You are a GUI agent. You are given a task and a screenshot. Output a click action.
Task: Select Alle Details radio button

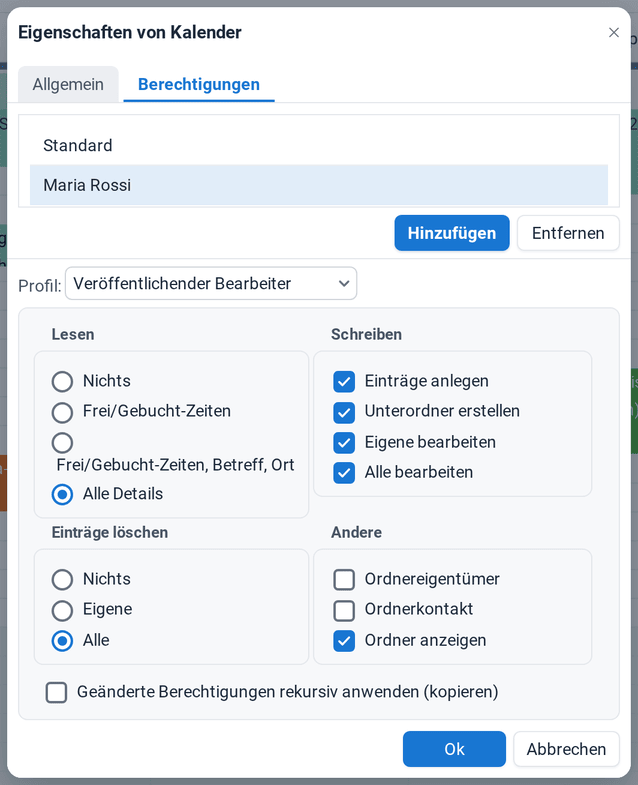click(x=62, y=495)
